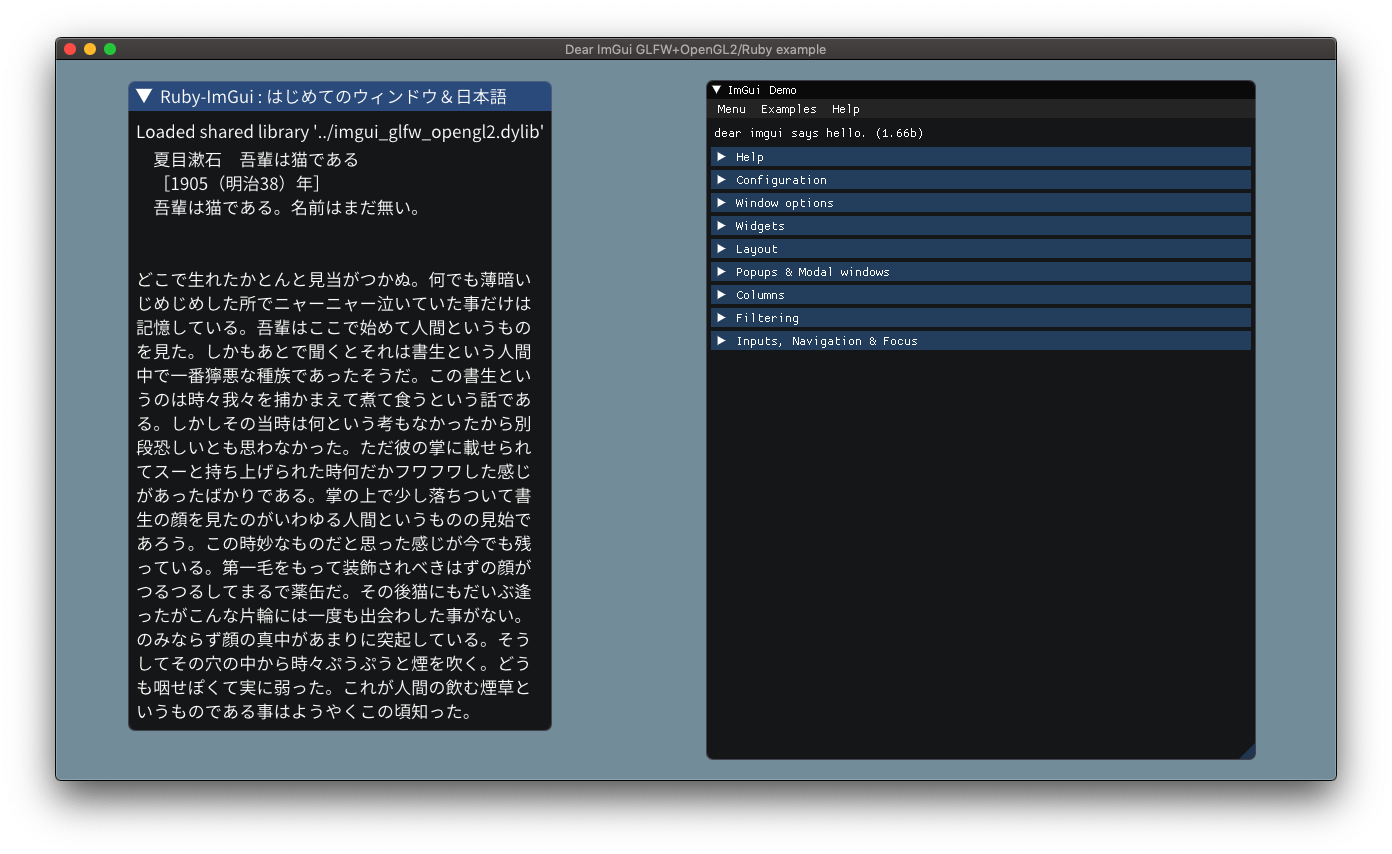This screenshot has width=1392, height=854.
Task: Click the ImGui Demo window title bar
Action: (981, 90)
